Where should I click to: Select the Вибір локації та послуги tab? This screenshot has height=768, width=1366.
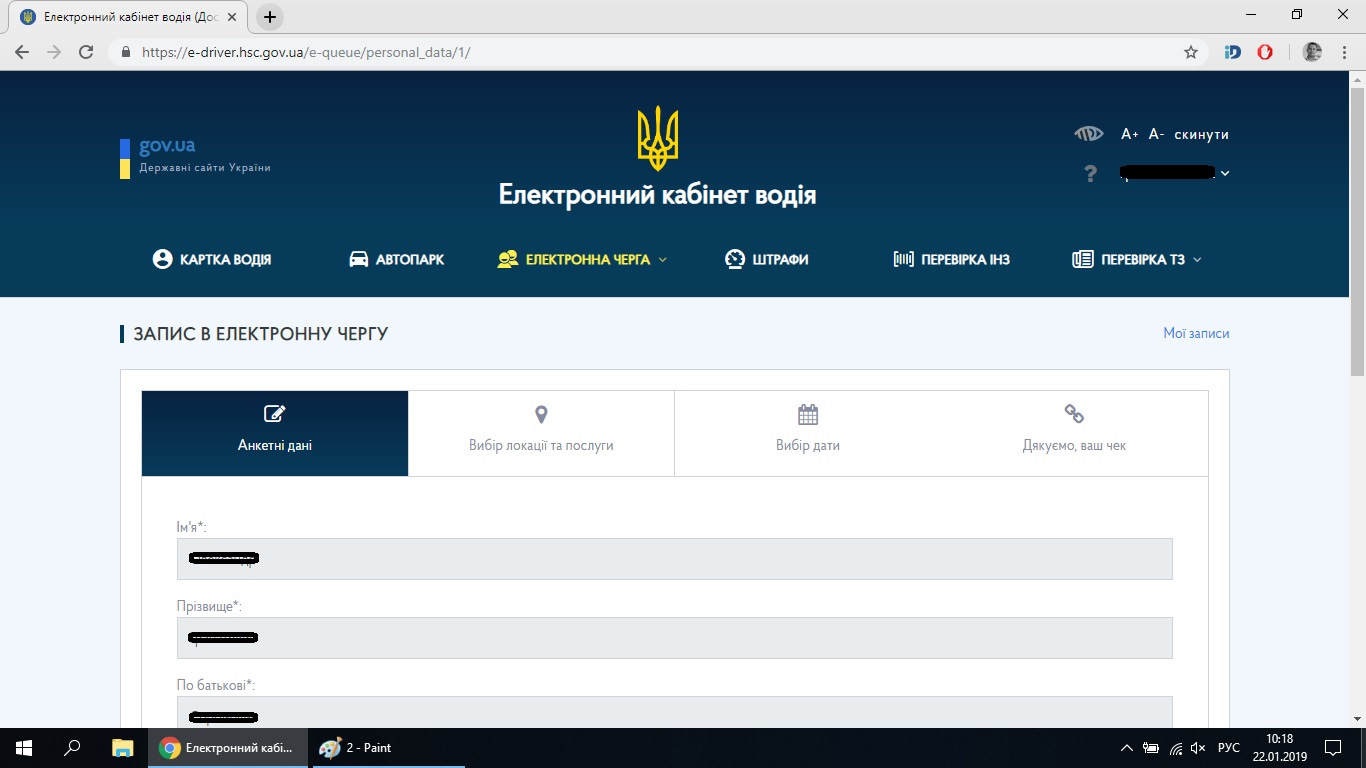[541, 433]
